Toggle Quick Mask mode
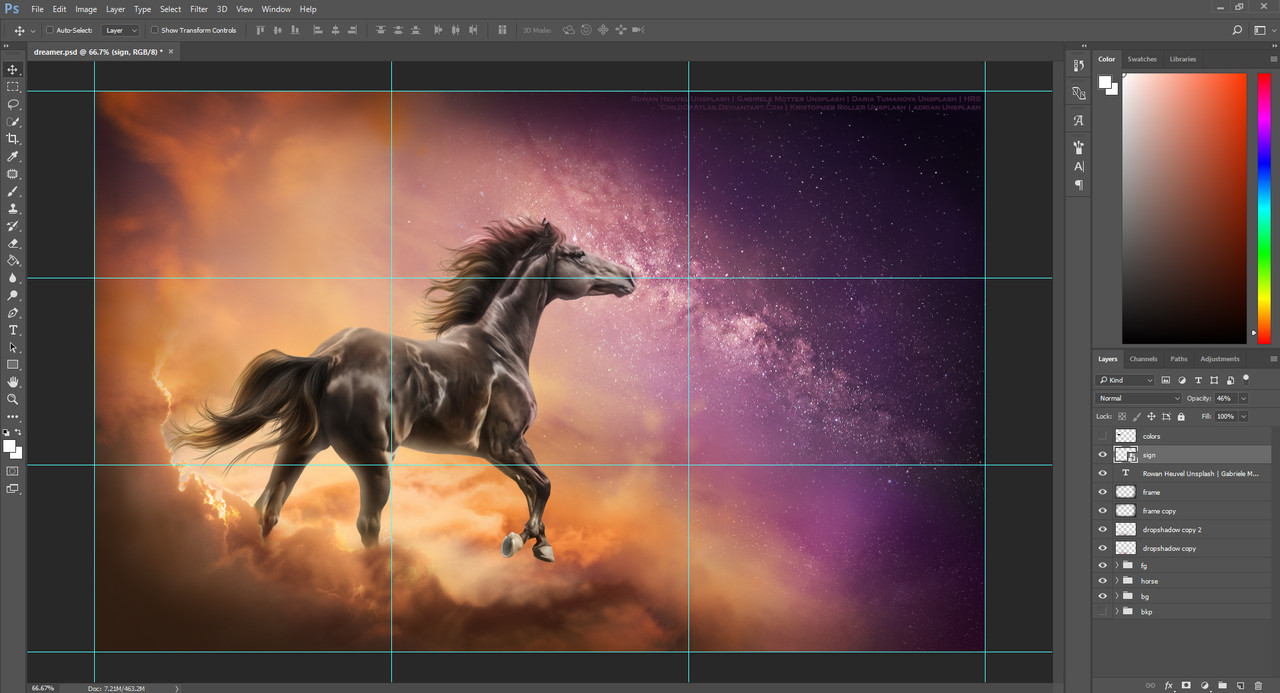The image size is (1280, 693). (x=13, y=471)
